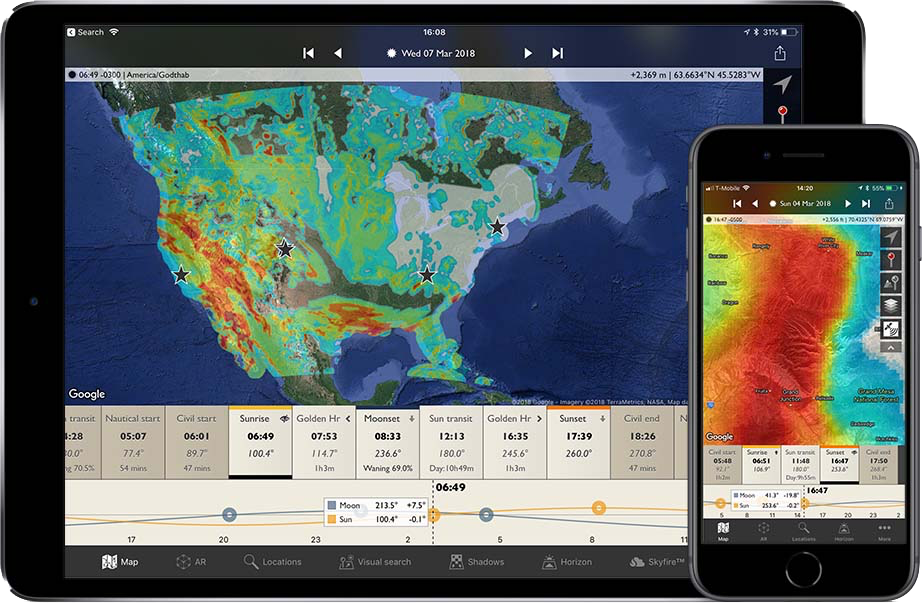Tap the star marker near US east coast
The image size is (922, 606).
497,226
